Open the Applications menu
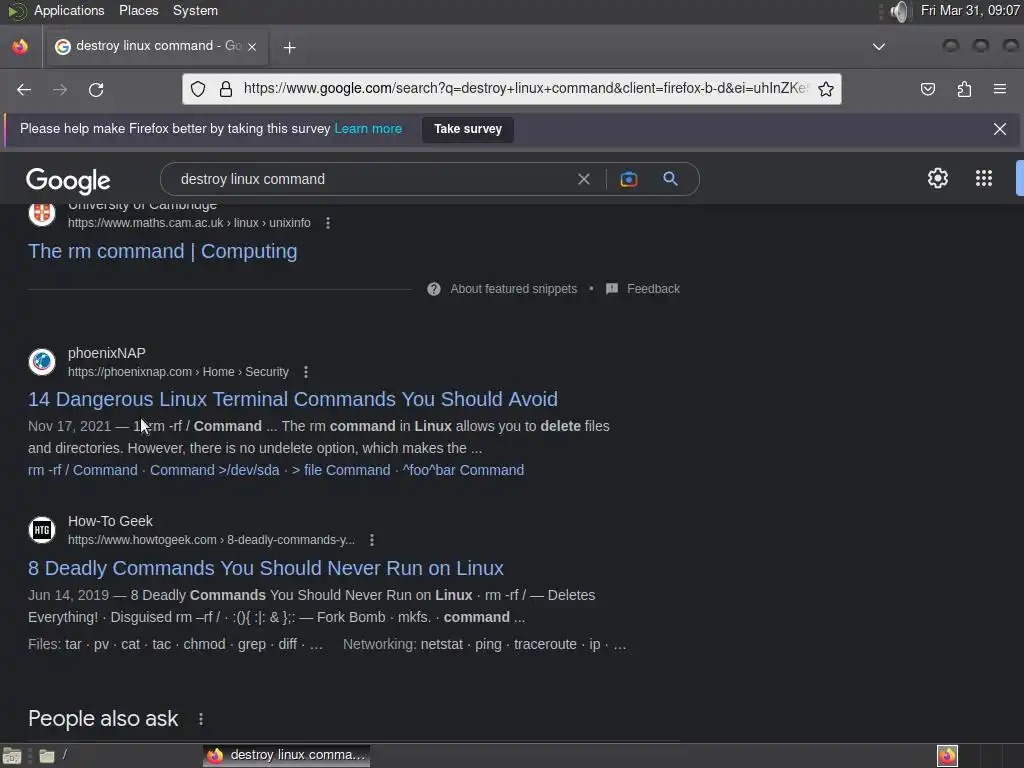Viewport: 1024px width, 768px height. click(69, 10)
